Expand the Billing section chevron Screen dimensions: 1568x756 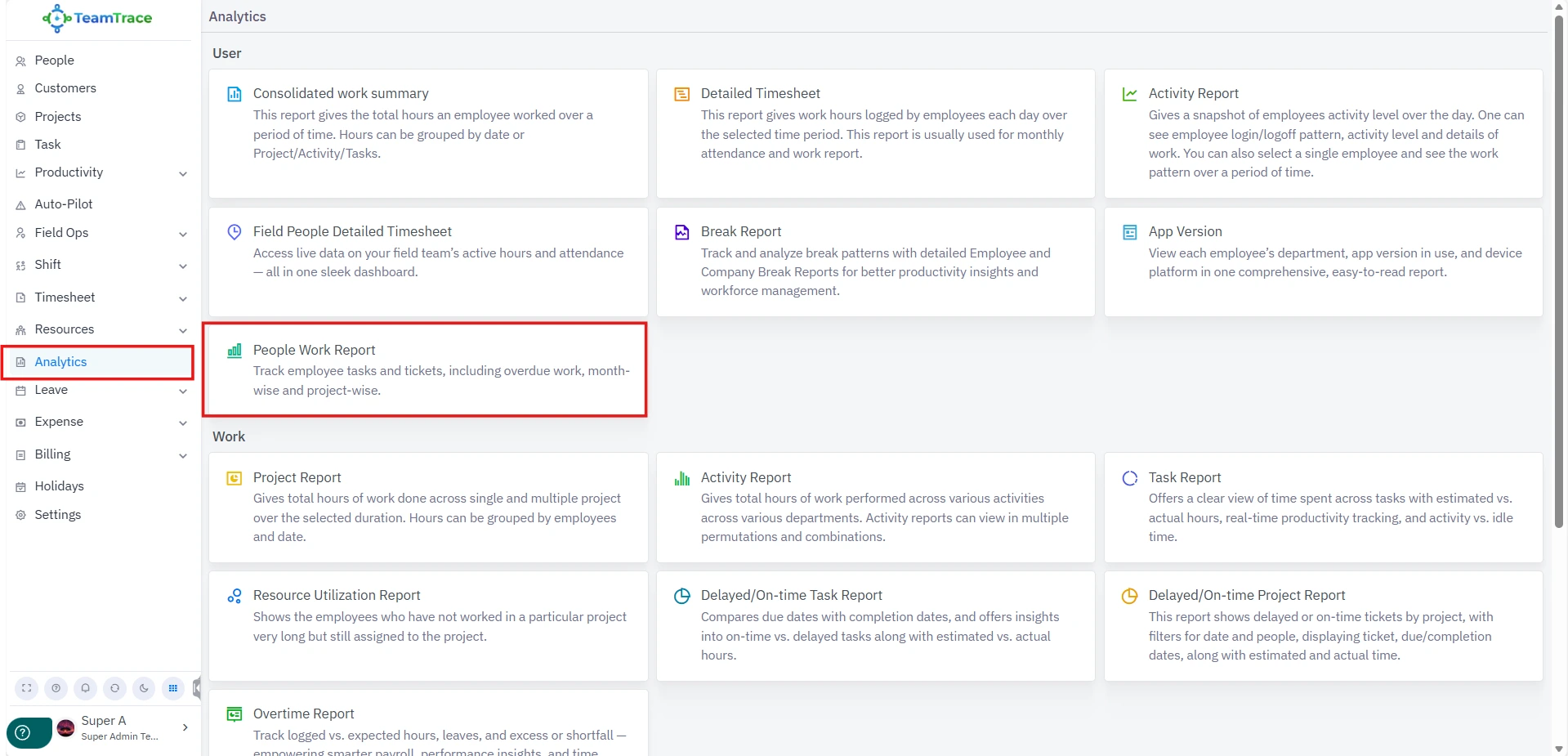point(183,455)
